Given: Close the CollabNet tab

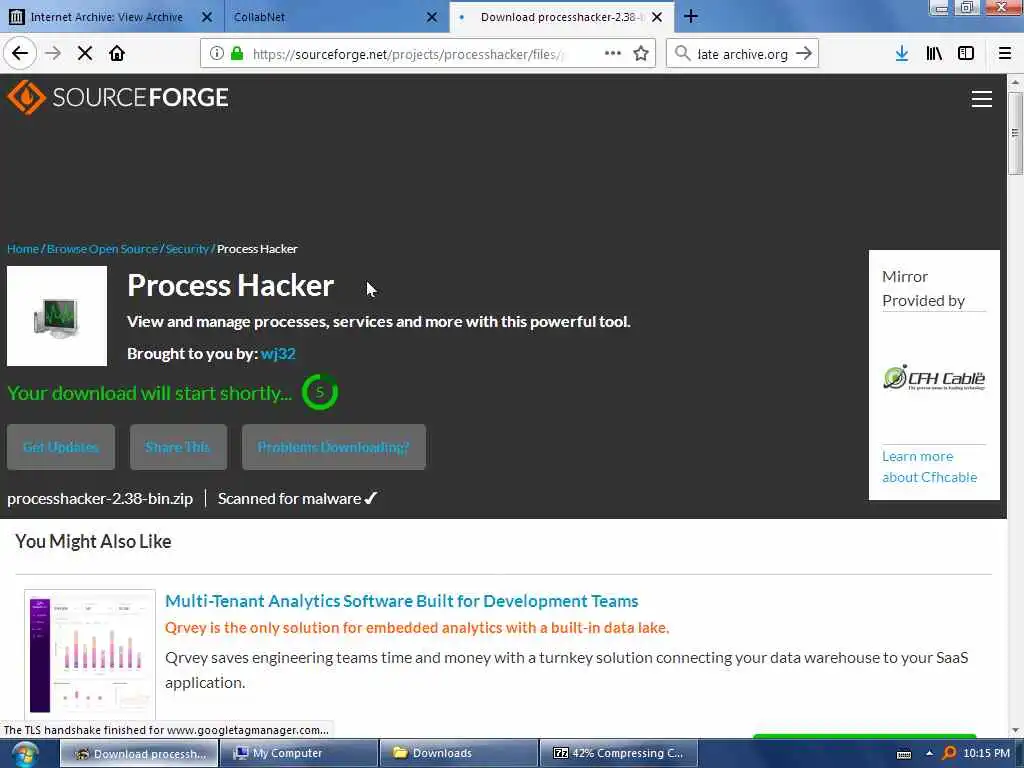Looking at the screenshot, I should pyautogui.click(x=432, y=17).
